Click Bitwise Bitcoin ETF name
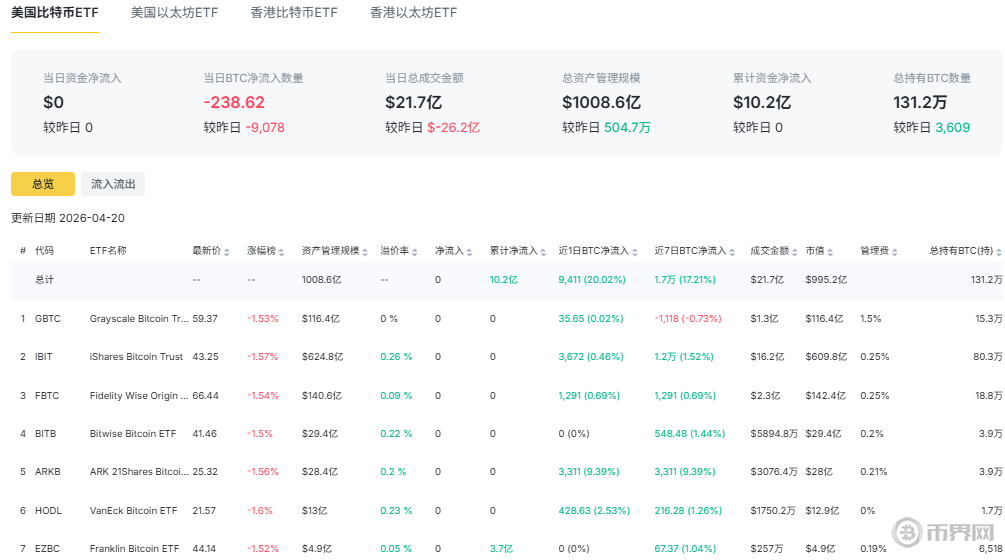This screenshot has height=560, width=1005. click(x=133, y=433)
